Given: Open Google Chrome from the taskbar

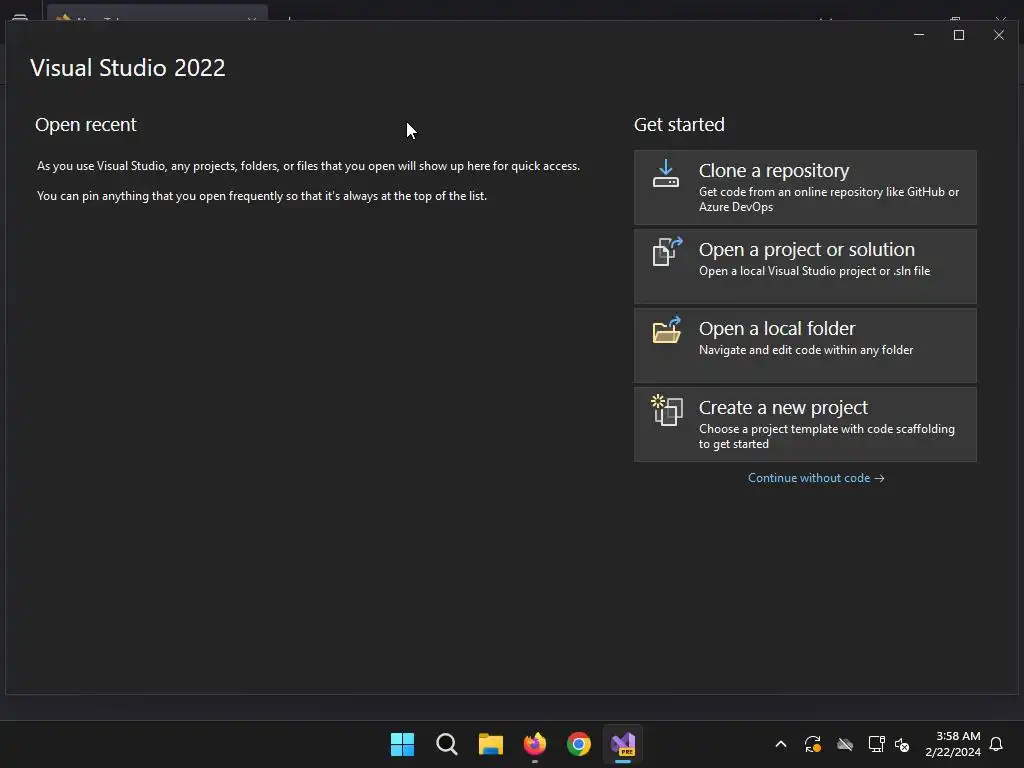Looking at the screenshot, I should [579, 744].
